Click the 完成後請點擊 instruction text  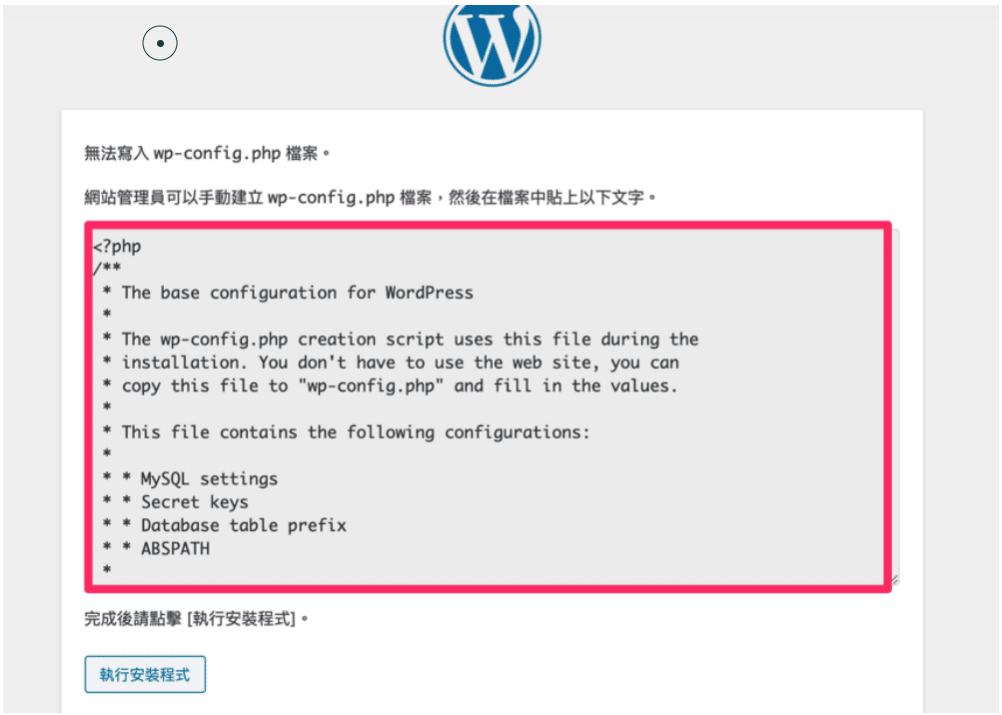tap(133, 619)
